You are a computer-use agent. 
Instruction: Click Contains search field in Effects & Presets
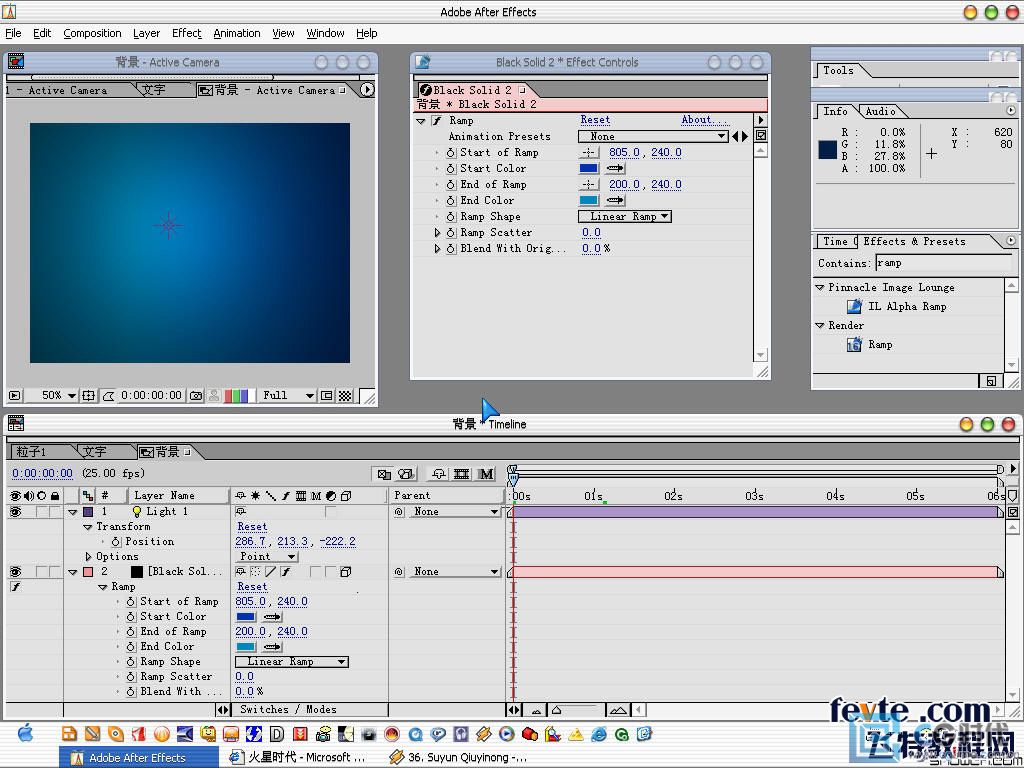pos(943,263)
